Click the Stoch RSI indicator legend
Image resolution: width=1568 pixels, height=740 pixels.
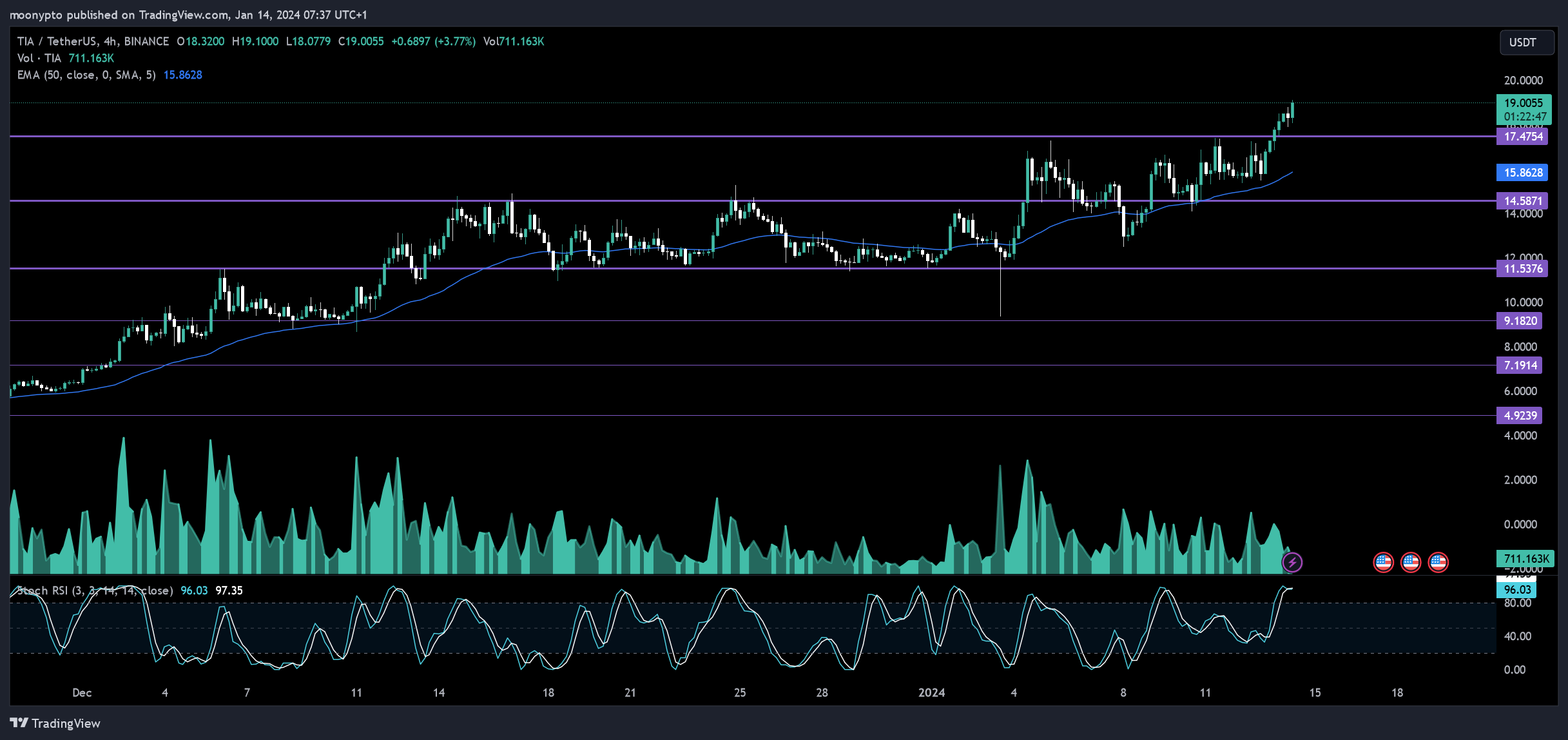tap(95, 590)
